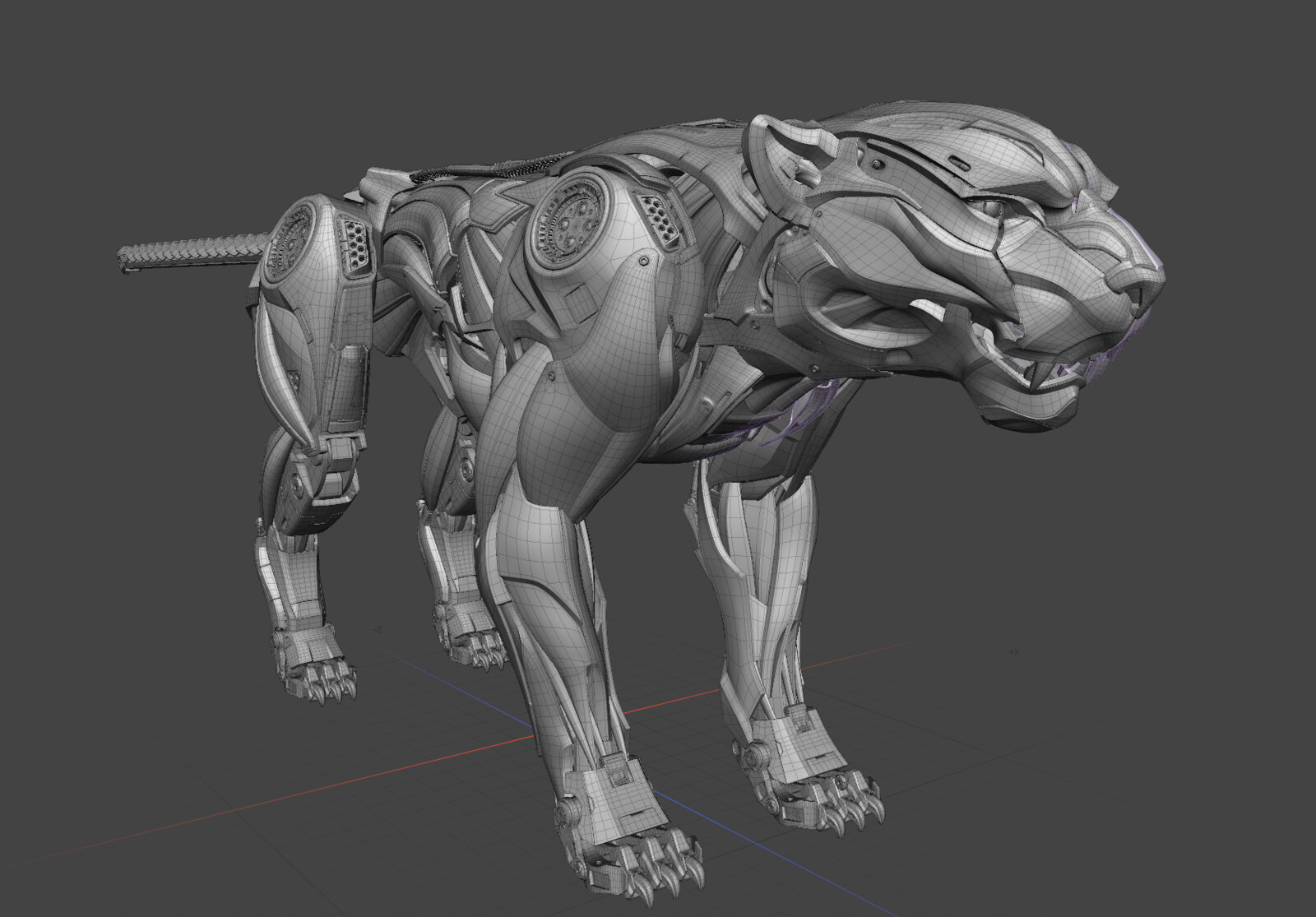Click the "+X" axis label
This screenshot has width=1316, height=917.
click(1014, 651)
